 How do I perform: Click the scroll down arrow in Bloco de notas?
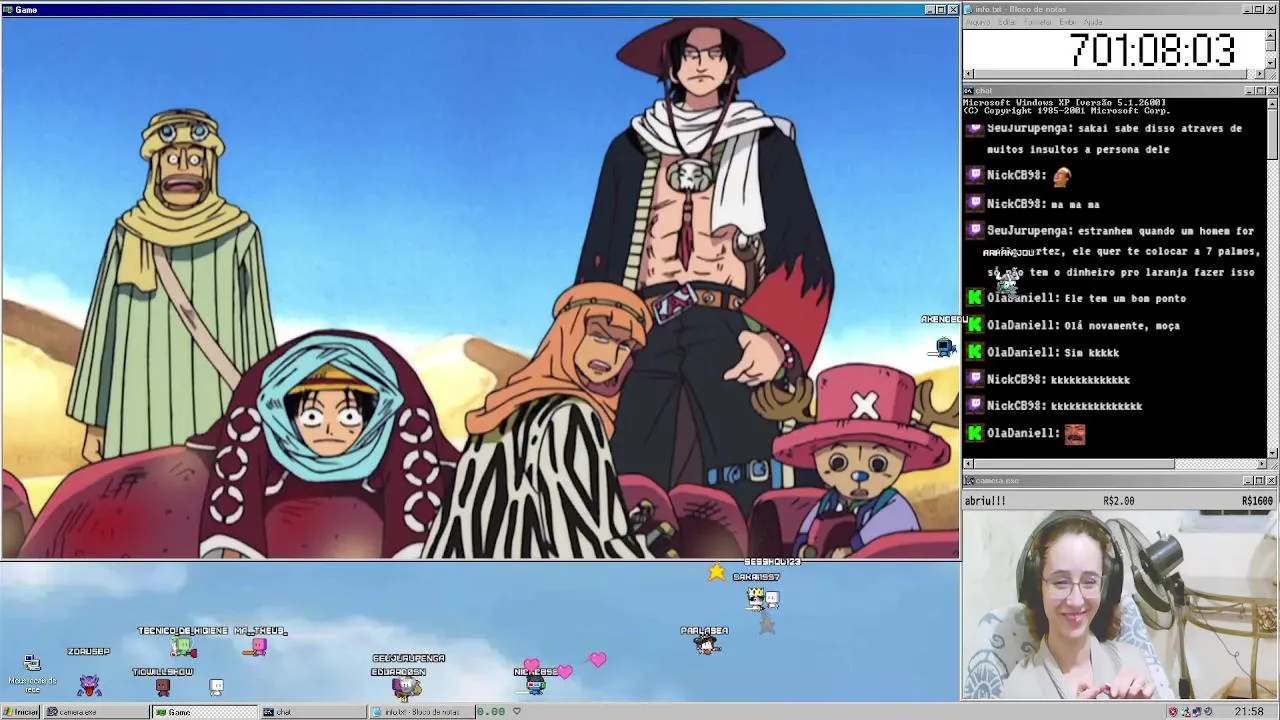pos(1271,63)
